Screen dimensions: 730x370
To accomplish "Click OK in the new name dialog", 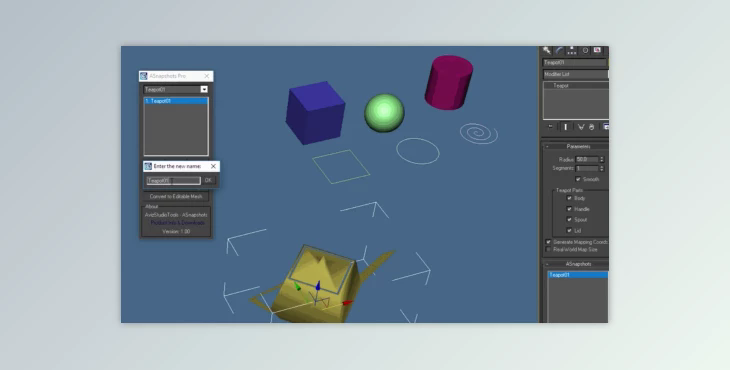I will point(208,181).
